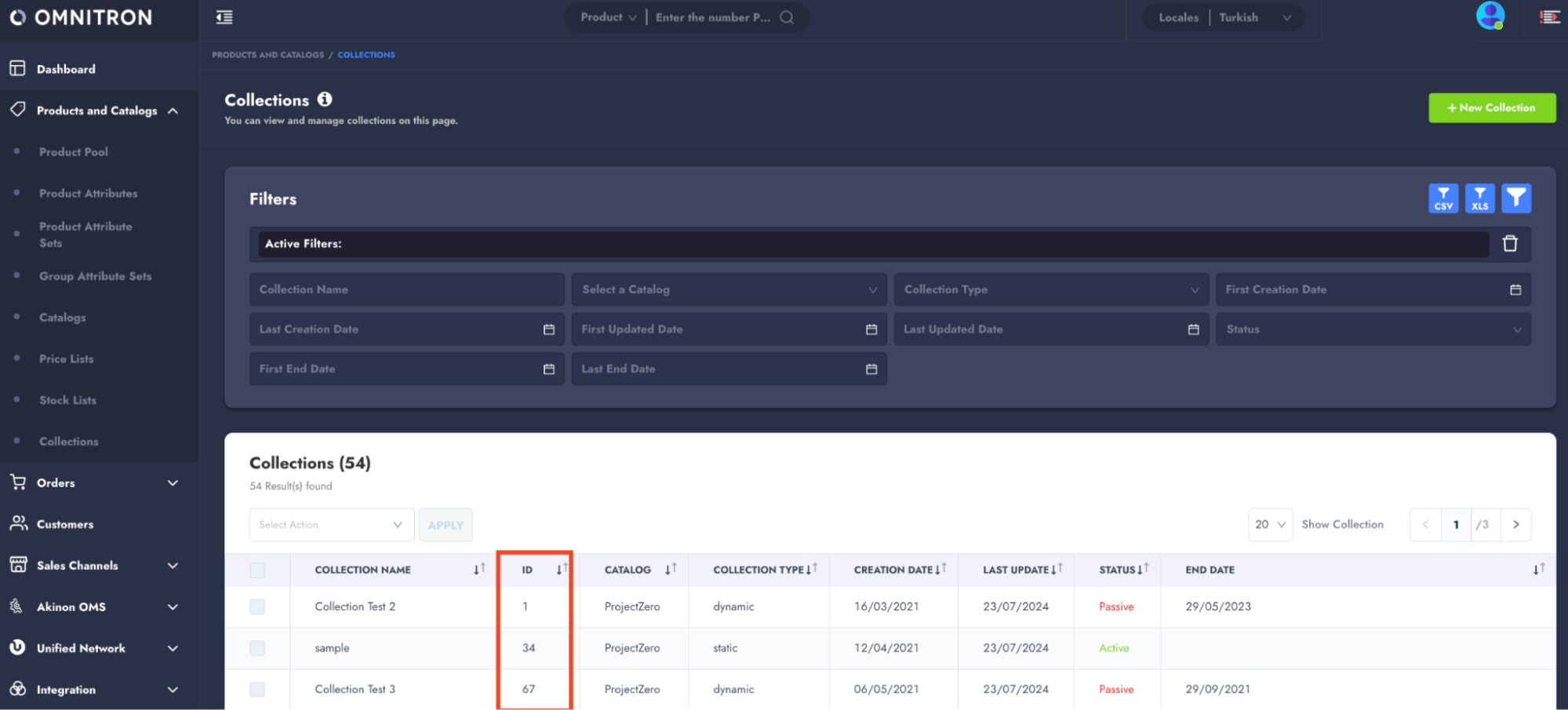Check the box for the sample collection

(257, 648)
